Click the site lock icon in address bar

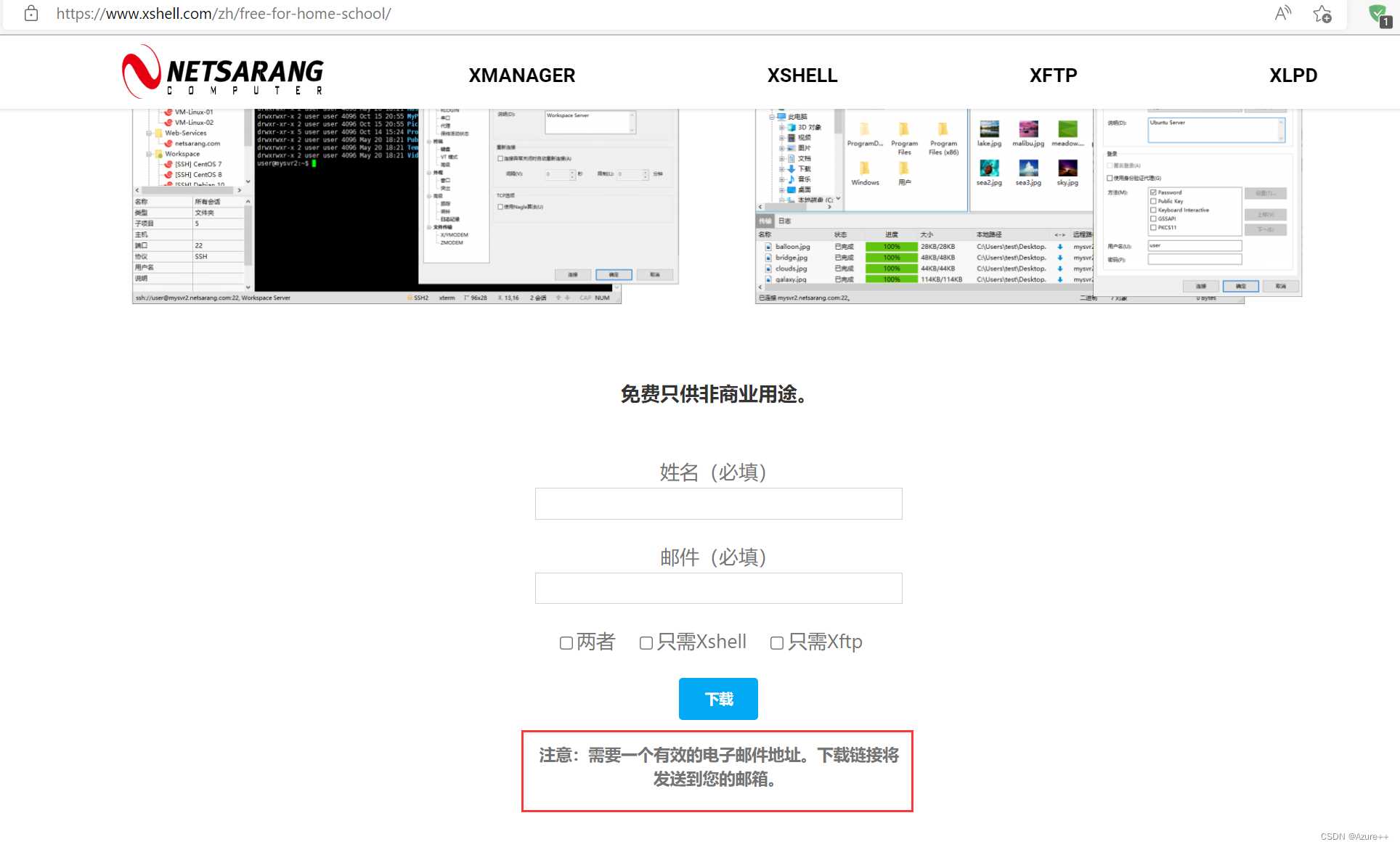[x=31, y=13]
